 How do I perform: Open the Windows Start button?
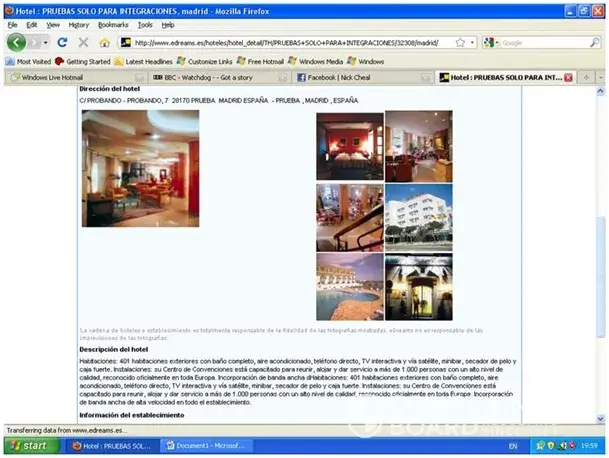tap(31, 446)
